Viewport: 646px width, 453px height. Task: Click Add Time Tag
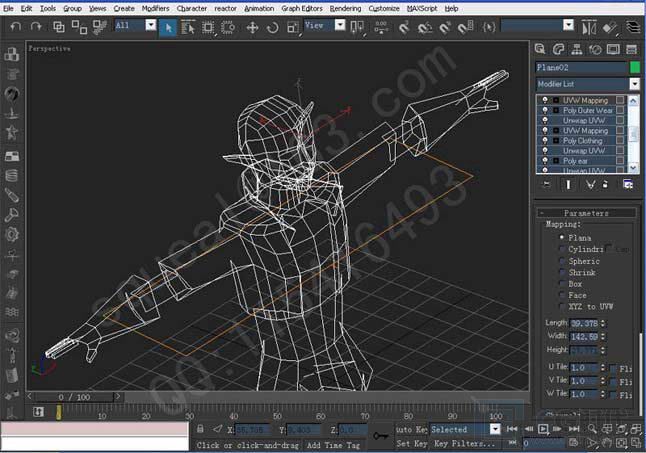coord(333,445)
